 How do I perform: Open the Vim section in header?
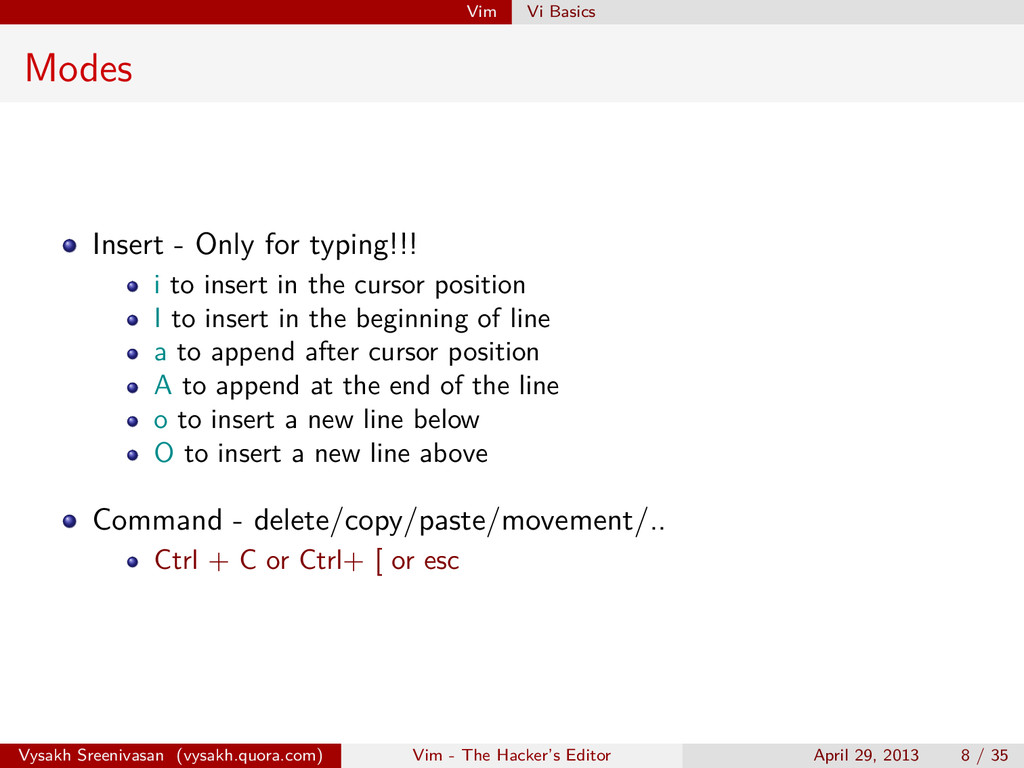click(x=481, y=12)
